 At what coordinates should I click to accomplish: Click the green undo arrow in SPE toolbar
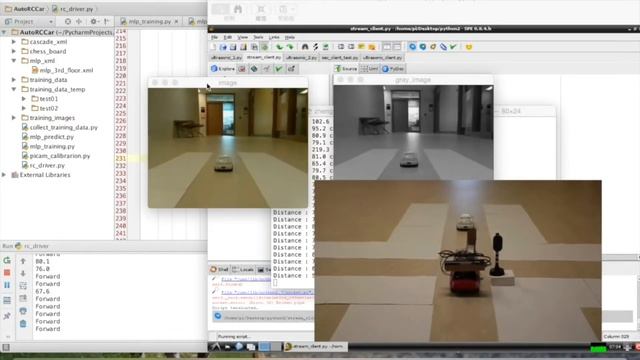pyautogui.click(x=279, y=47)
